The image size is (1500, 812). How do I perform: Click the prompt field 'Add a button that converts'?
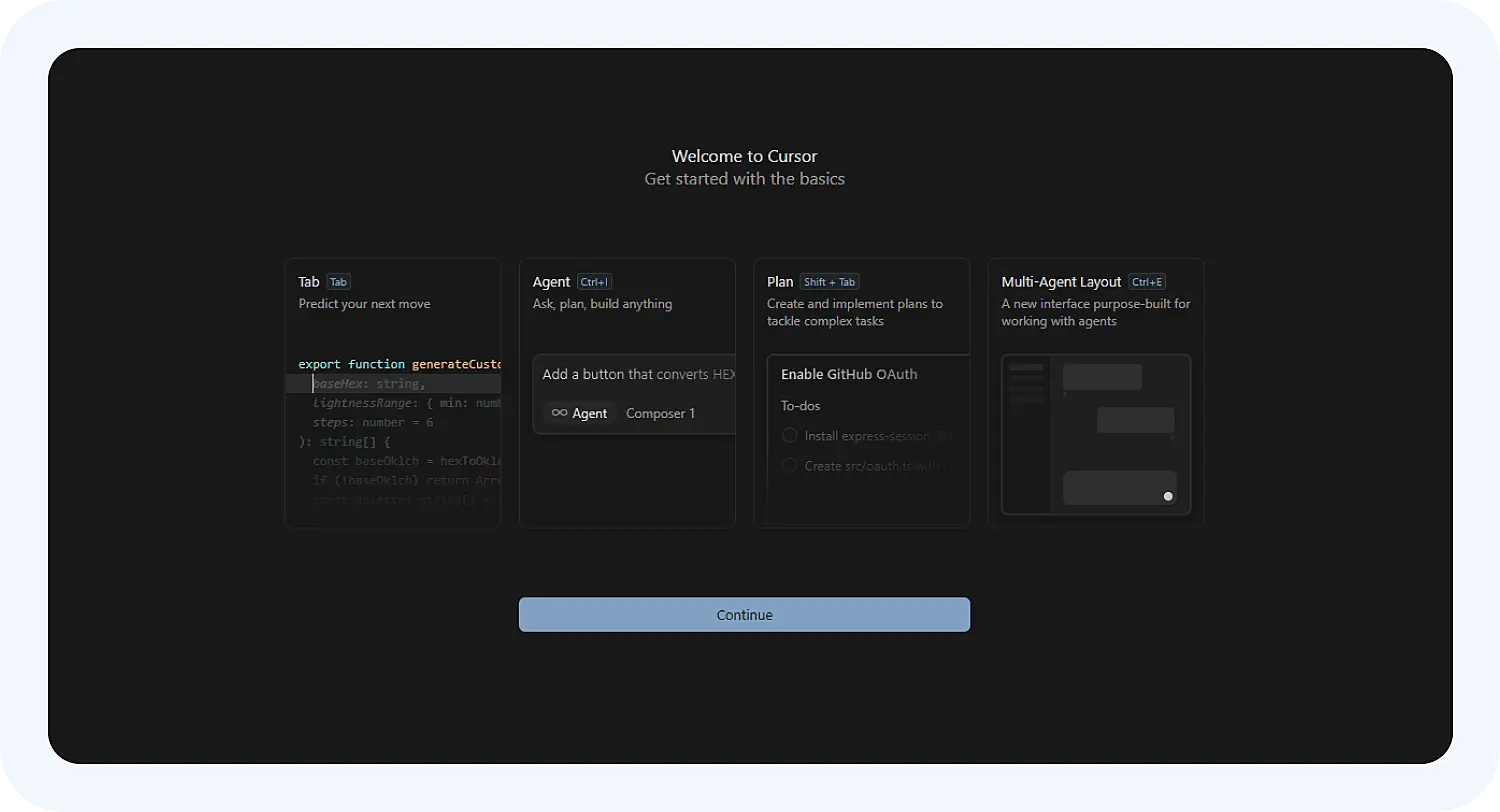coord(638,374)
